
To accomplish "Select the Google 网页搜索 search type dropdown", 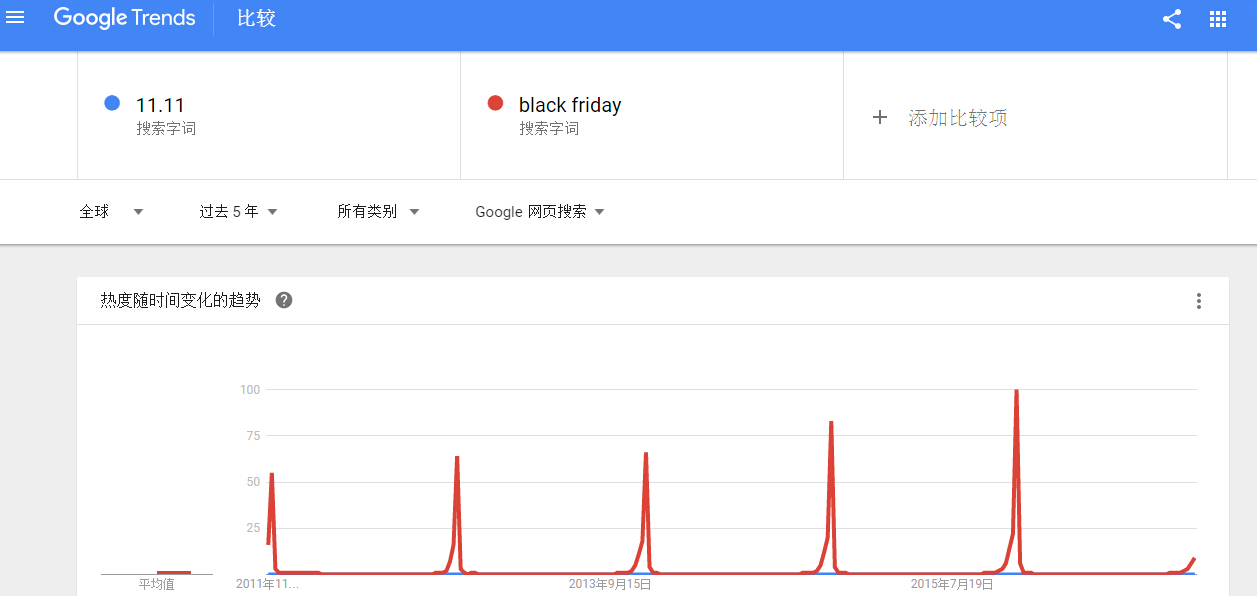I will [x=540, y=211].
